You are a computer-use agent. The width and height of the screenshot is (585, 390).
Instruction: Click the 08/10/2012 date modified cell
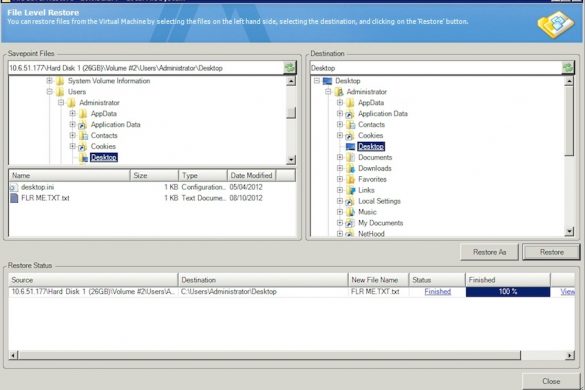pos(246,198)
